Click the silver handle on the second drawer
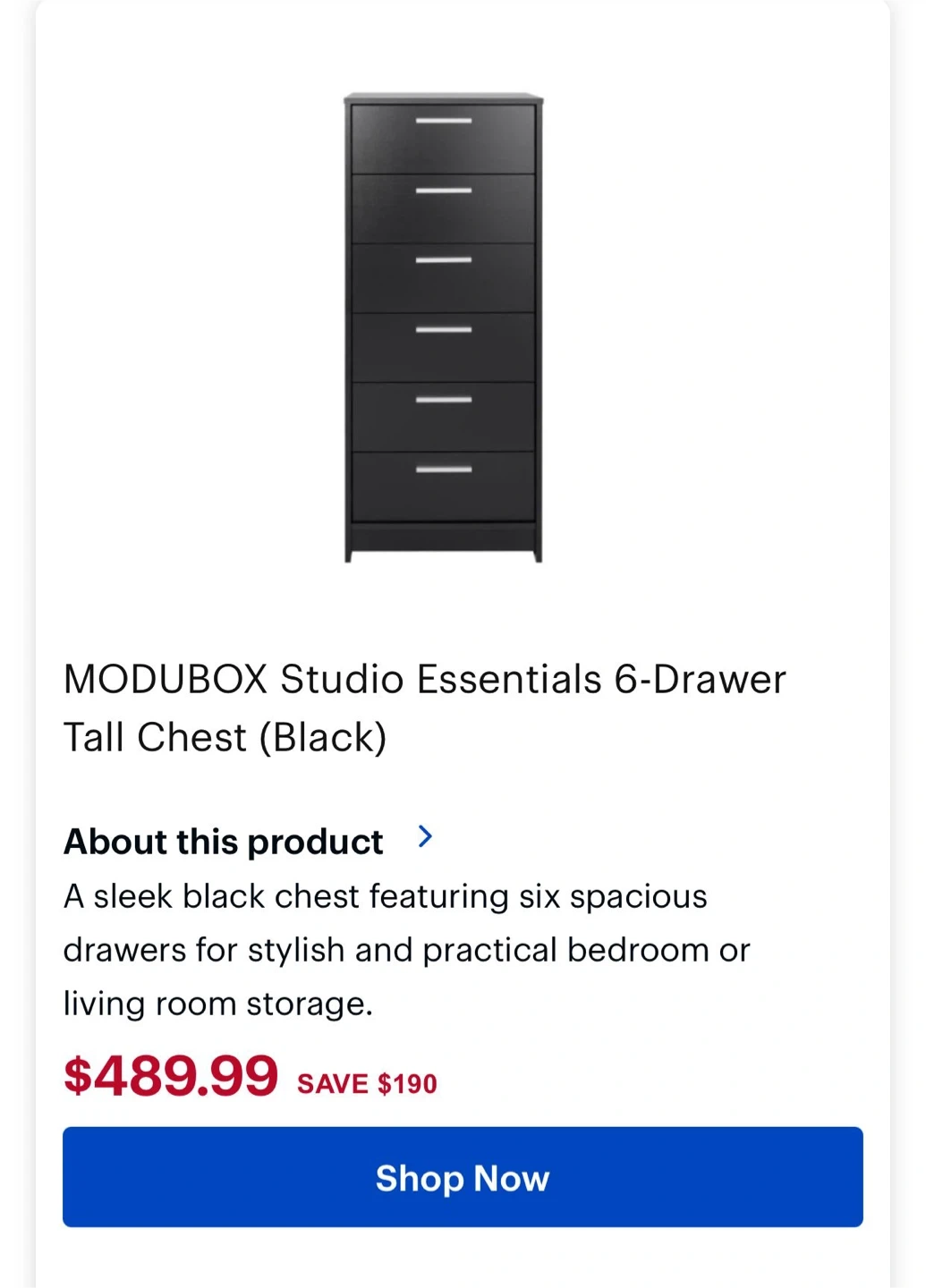This screenshot has height=1288, width=926. [444, 191]
